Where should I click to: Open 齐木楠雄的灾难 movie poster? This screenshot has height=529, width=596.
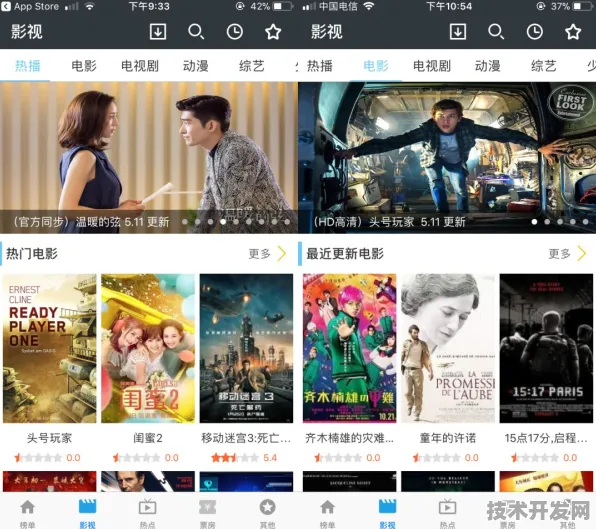349,348
